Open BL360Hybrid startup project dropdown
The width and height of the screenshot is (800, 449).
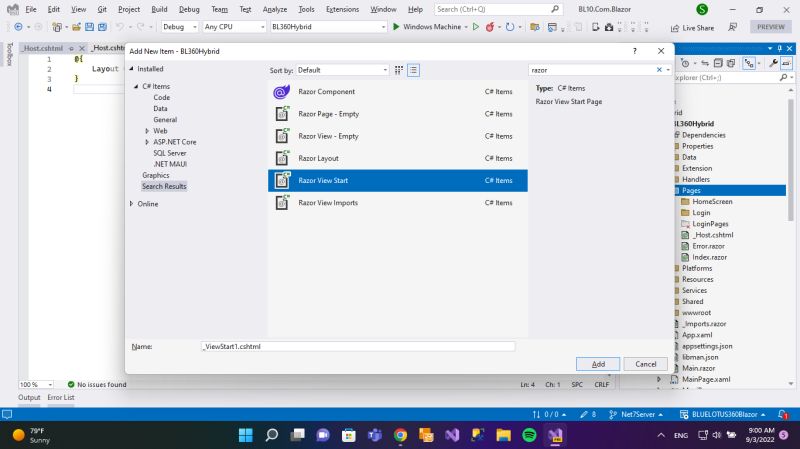click(x=328, y=27)
